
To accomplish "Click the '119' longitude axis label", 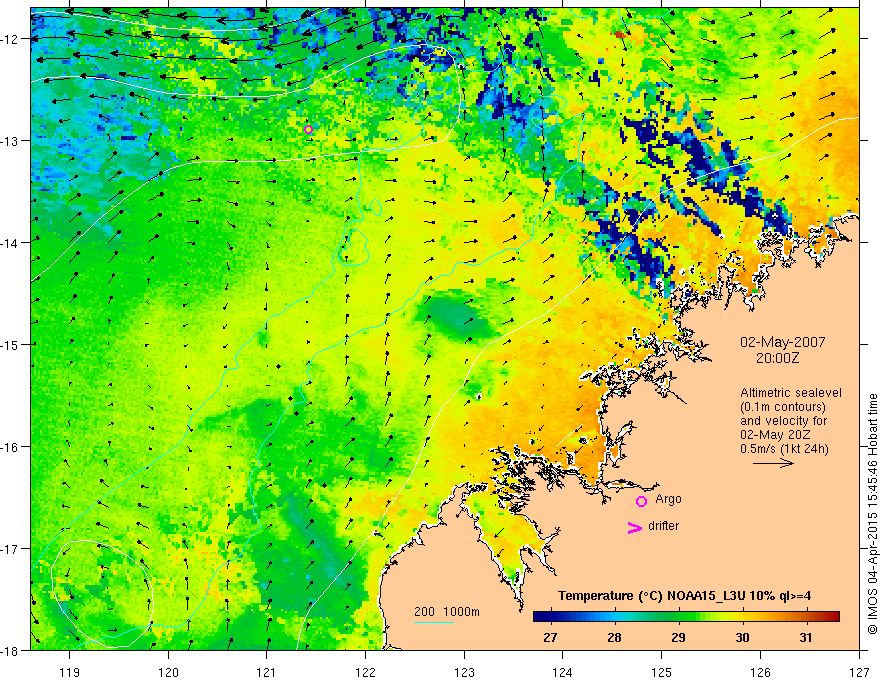I will pyautogui.click(x=70, y=672).
